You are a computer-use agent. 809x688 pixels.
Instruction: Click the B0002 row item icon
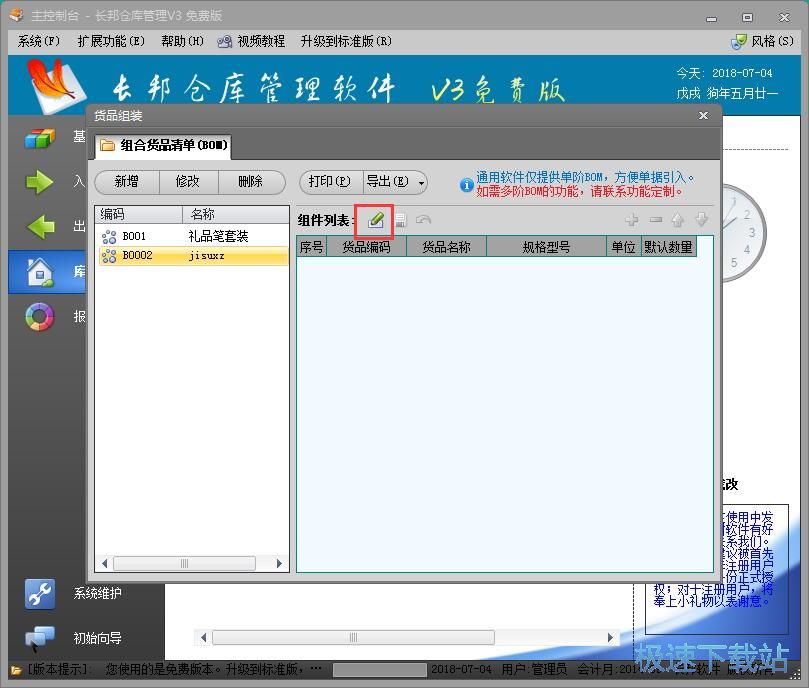(109, 256)
